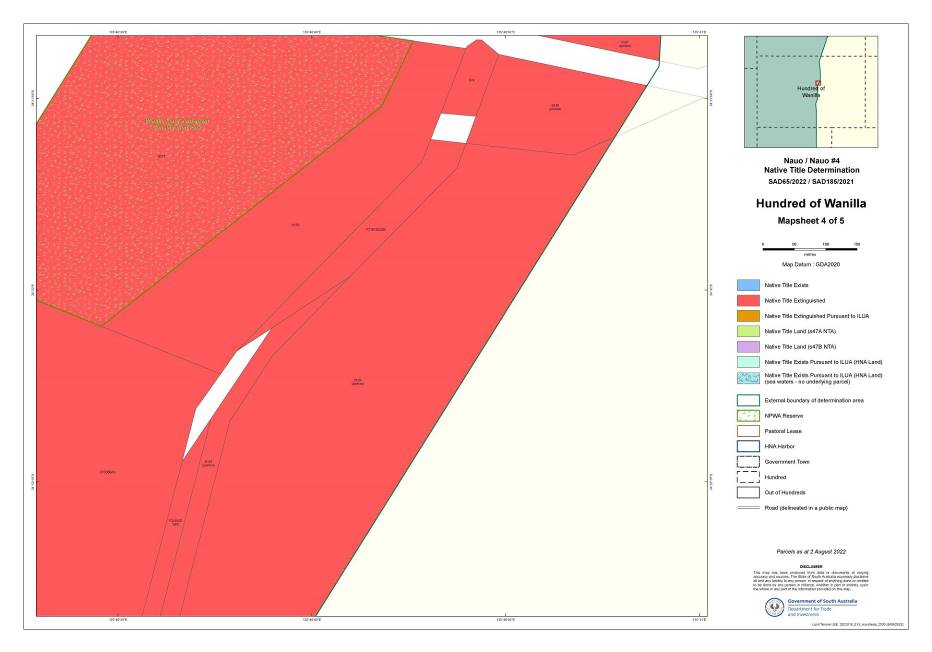The width and height of the screenshot is (932, 652).
Task: Click the green park name label on the map
Action: click(177, 125)
